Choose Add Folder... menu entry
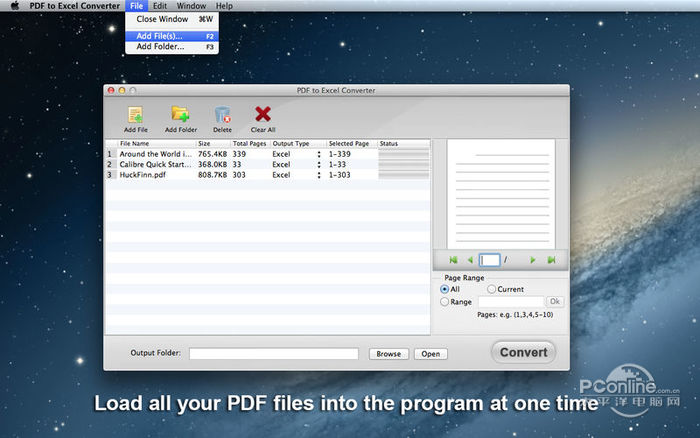 click(x=172, y=46)
